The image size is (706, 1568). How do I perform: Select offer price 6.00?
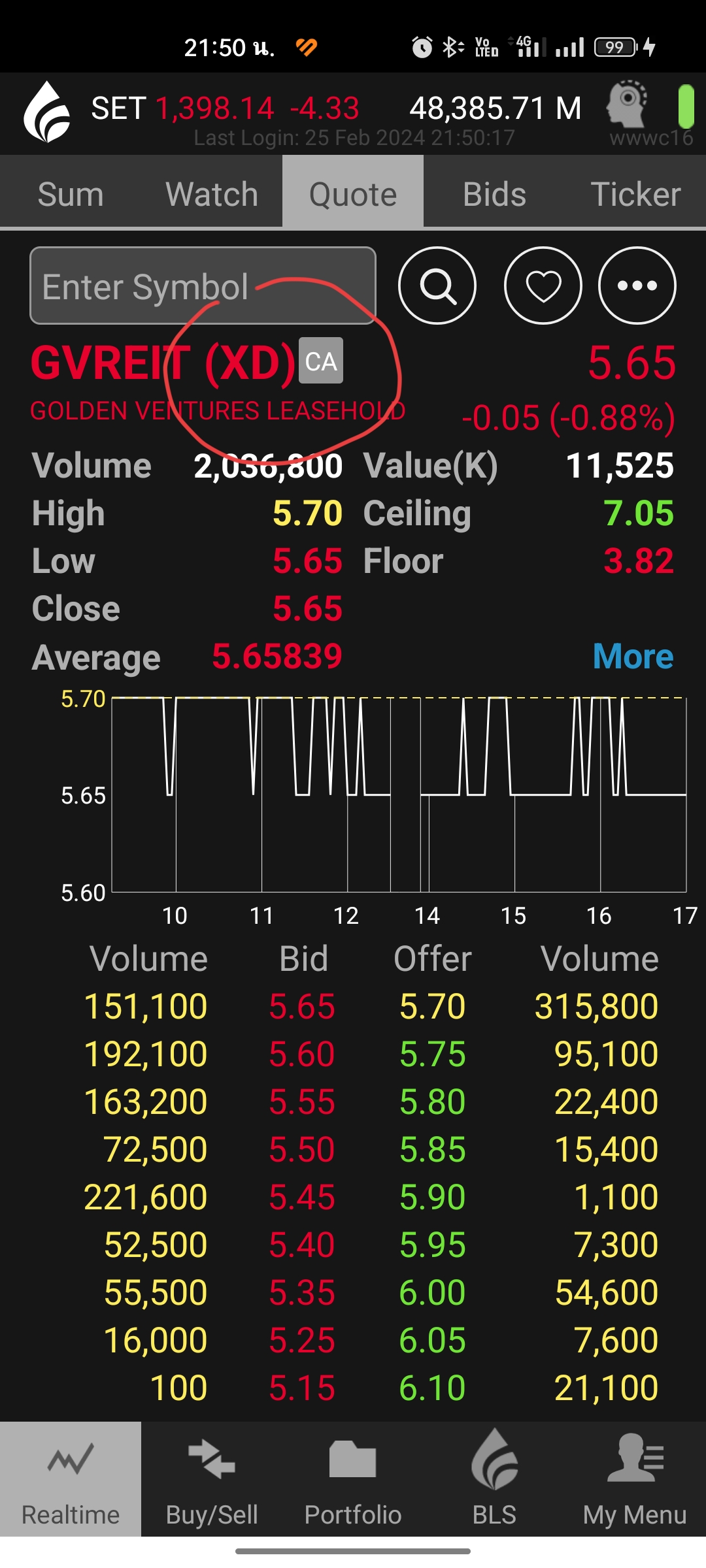pyautogui.click(x=433, y=1292)
